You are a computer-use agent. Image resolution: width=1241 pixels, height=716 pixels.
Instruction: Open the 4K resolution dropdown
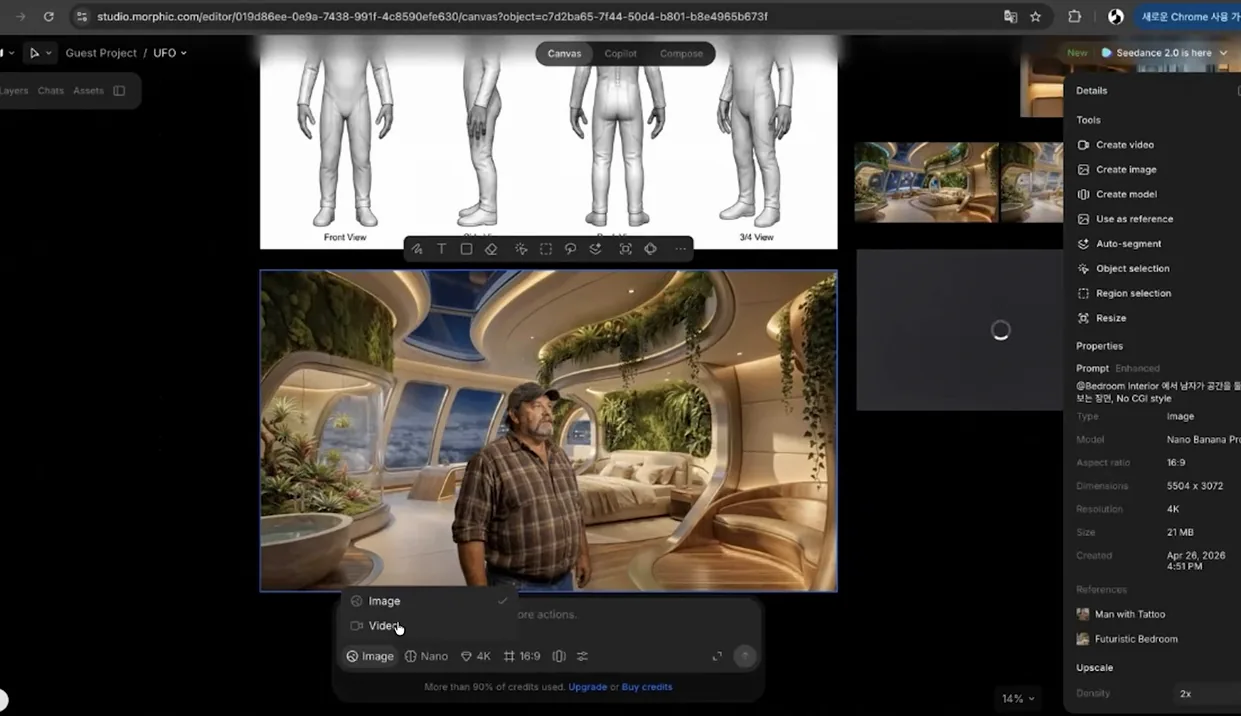point(475,656)
